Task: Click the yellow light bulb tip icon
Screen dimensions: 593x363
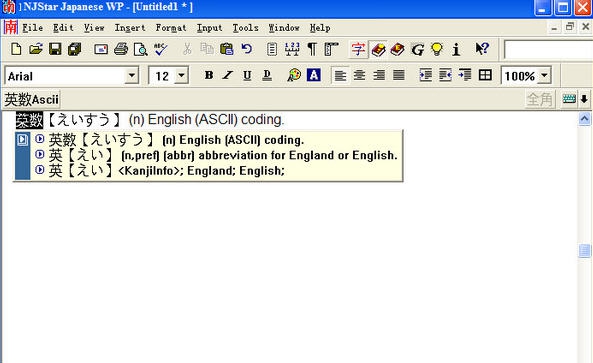Action: 437,49
